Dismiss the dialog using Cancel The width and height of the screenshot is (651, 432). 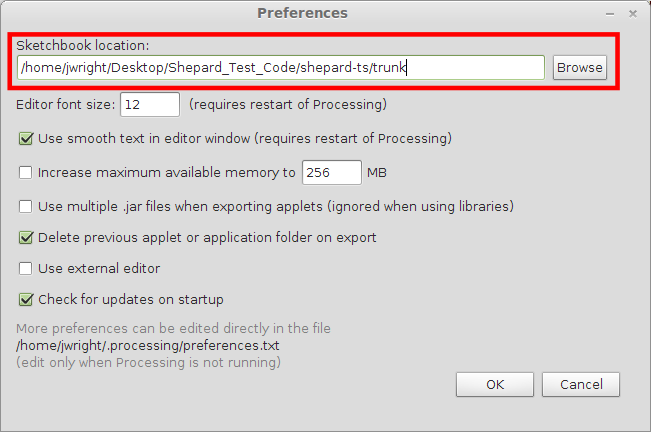click(x=581, y=384)
